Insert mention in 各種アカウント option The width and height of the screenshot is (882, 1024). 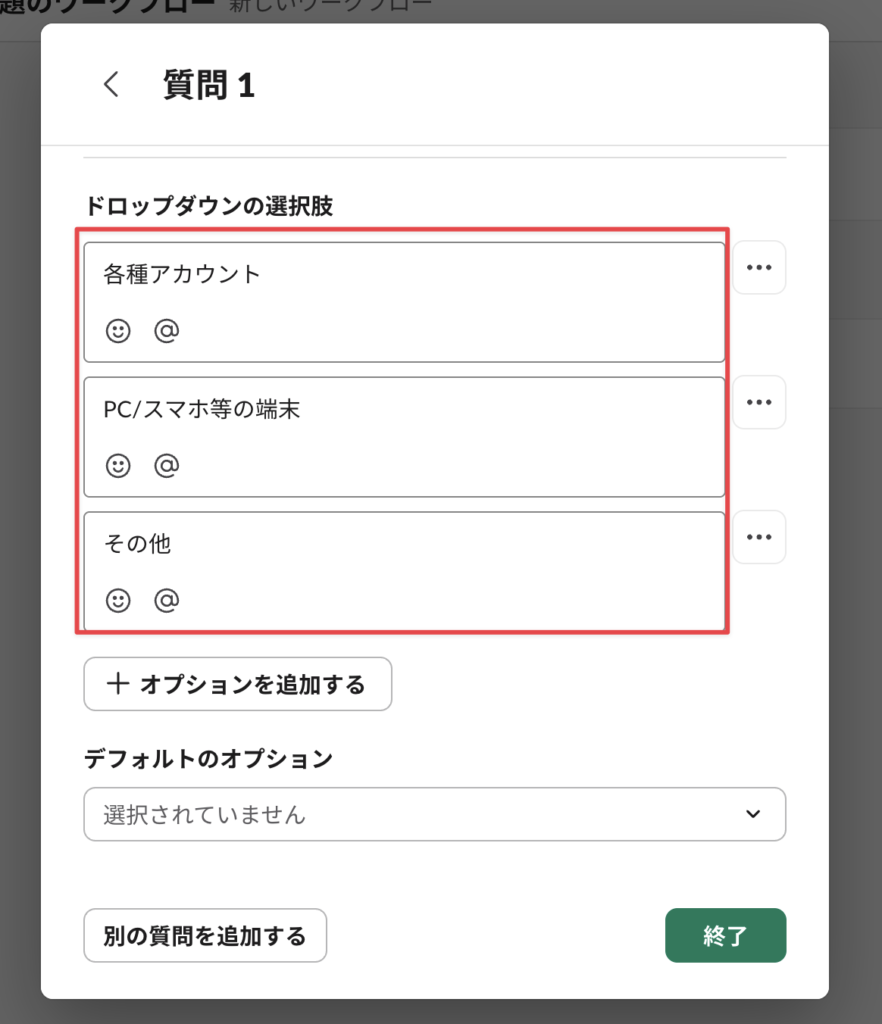click(x=166, y=331)
